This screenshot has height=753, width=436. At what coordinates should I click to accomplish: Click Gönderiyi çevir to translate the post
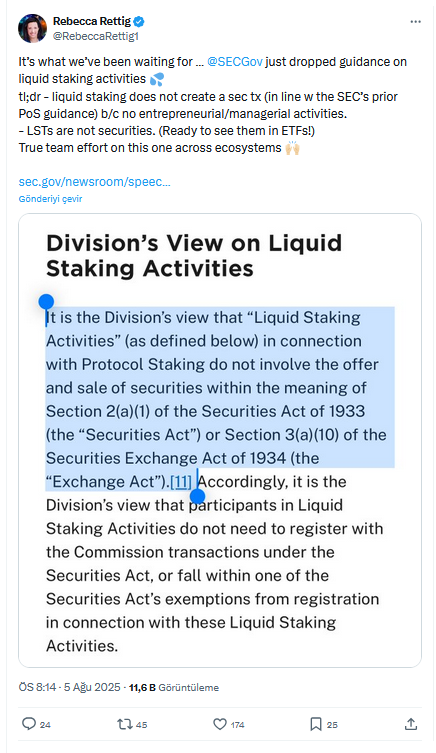[50, 199]
